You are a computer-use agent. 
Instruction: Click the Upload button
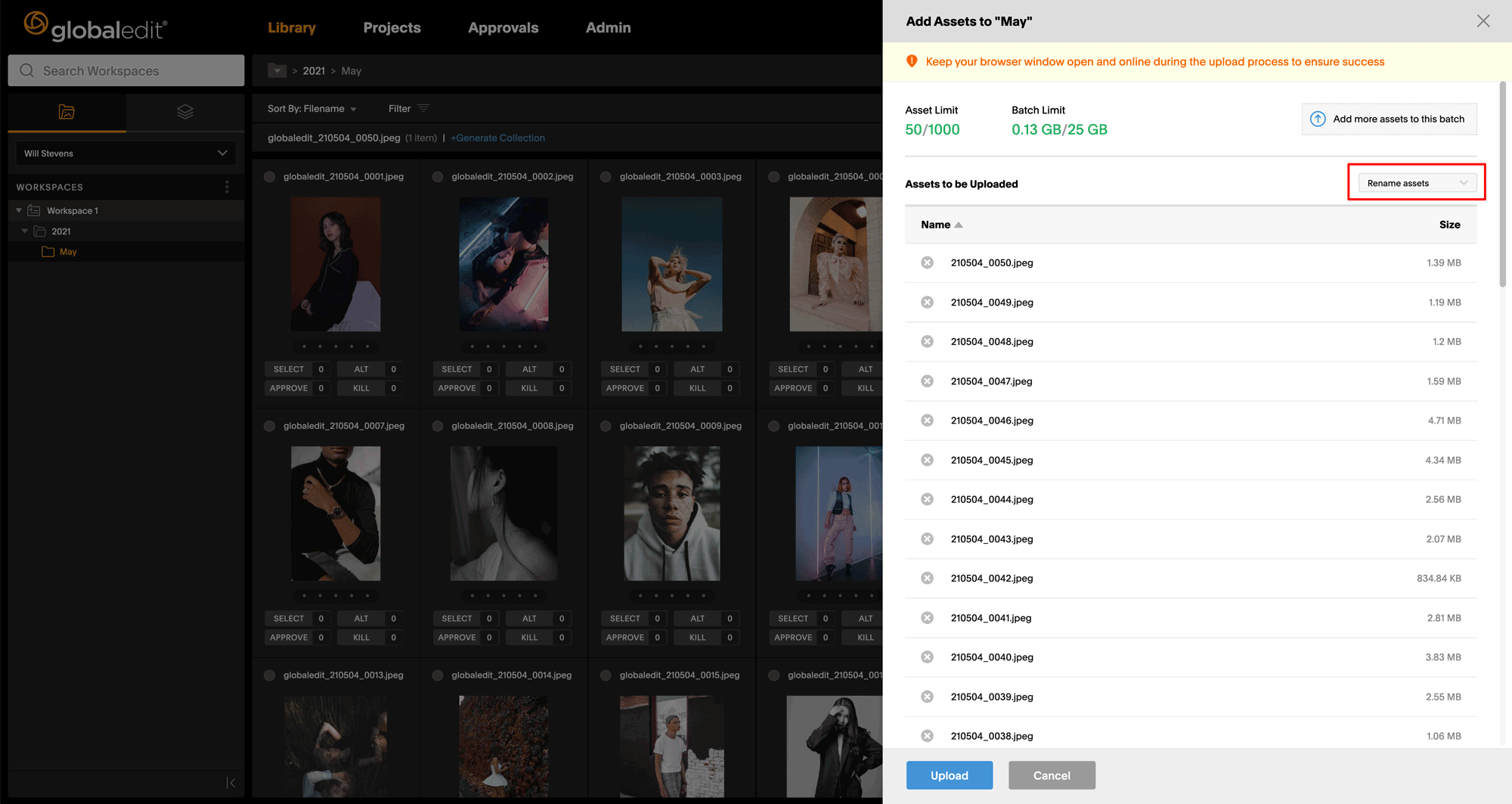tap(949, 775)
